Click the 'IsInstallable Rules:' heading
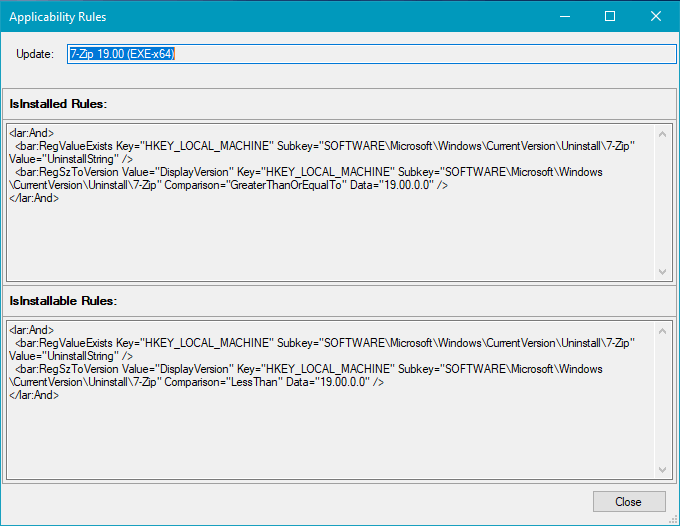 63,301
